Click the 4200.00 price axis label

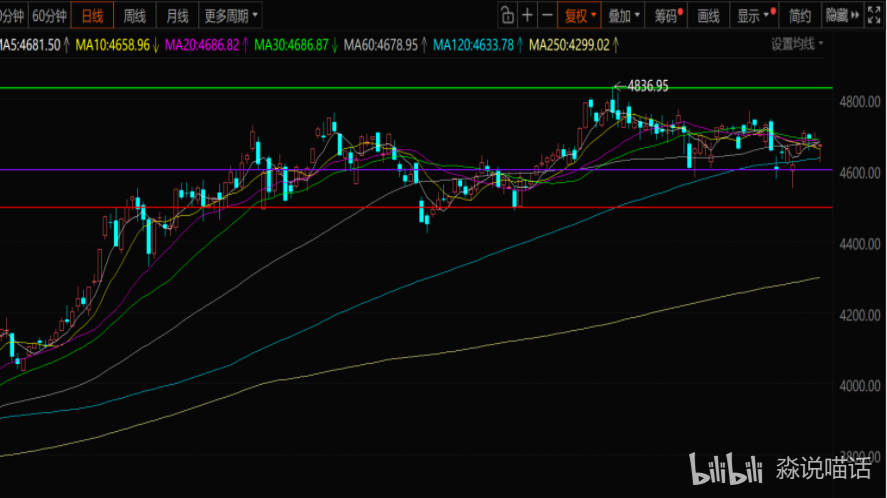coord(860,315)
